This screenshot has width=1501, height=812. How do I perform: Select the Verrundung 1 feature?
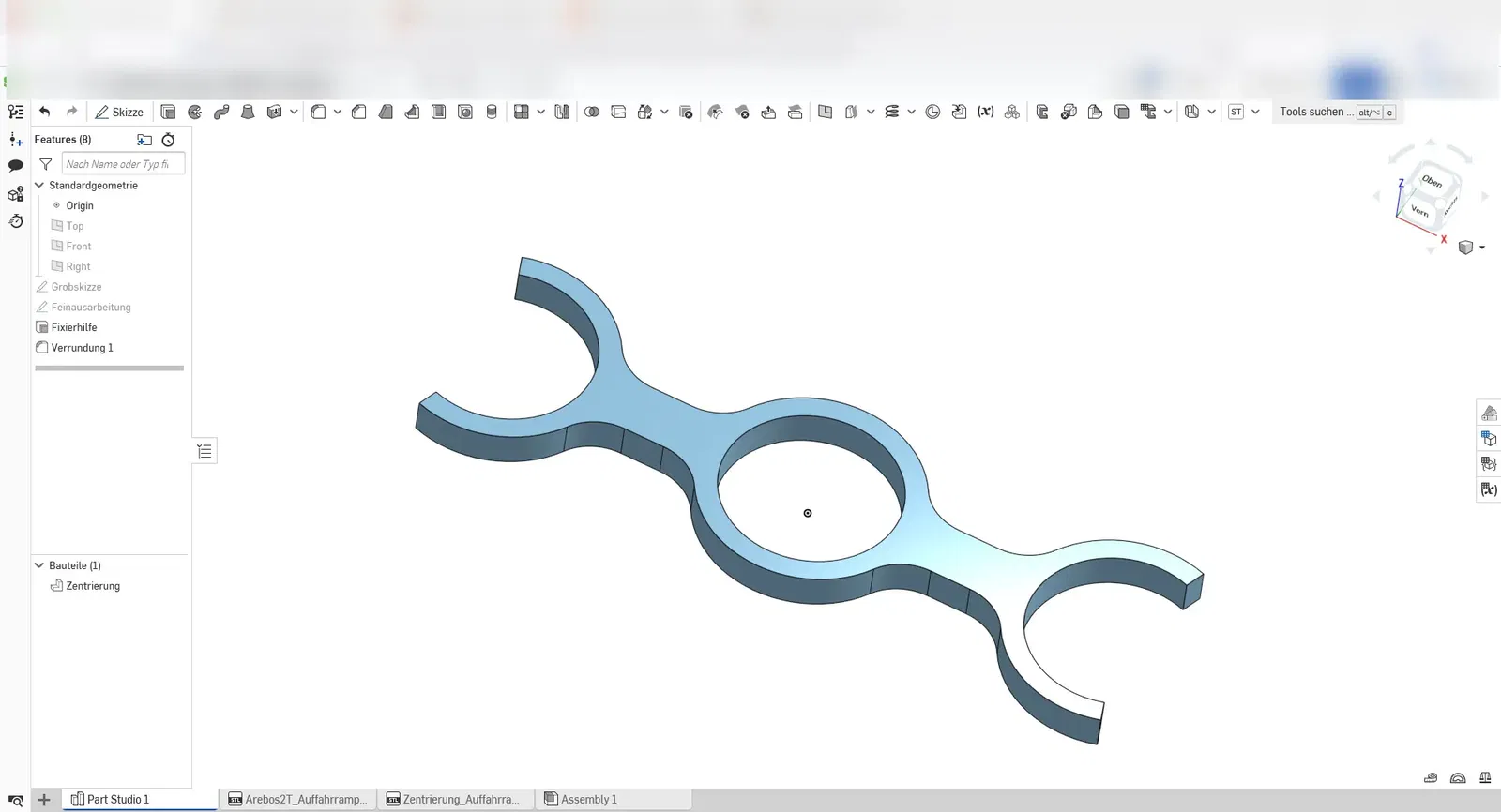[x=82, y=348]
